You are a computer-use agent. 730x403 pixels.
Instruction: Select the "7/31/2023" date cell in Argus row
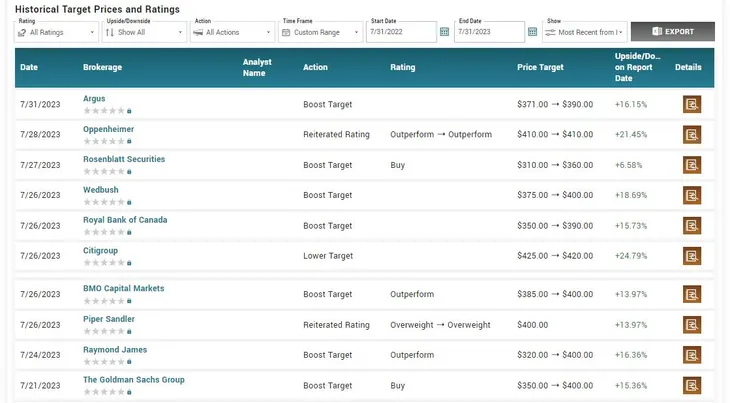pyautogui.click(x=40, y=104)
